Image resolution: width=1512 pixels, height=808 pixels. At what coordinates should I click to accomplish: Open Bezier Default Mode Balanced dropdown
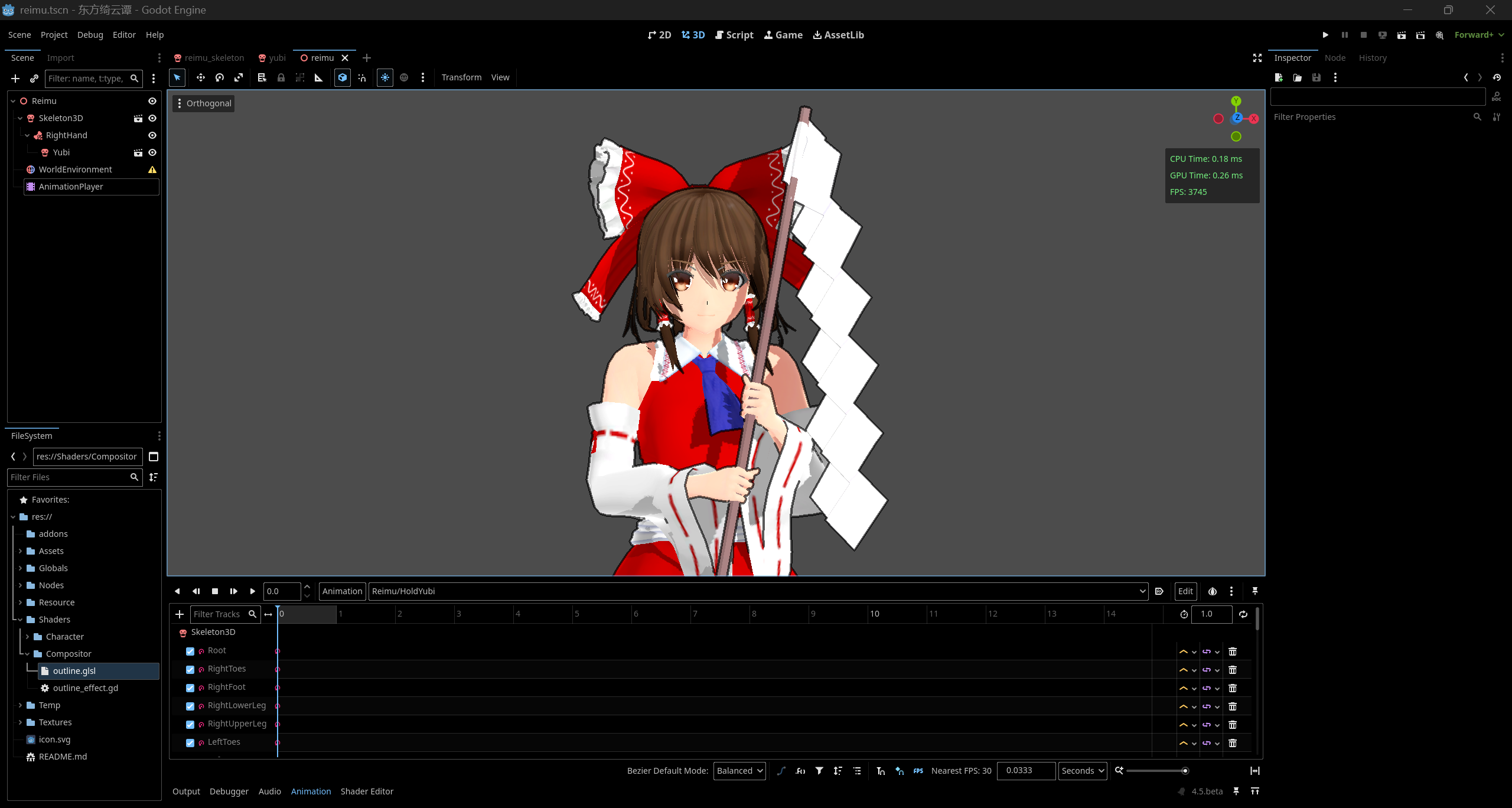point(739,771)
